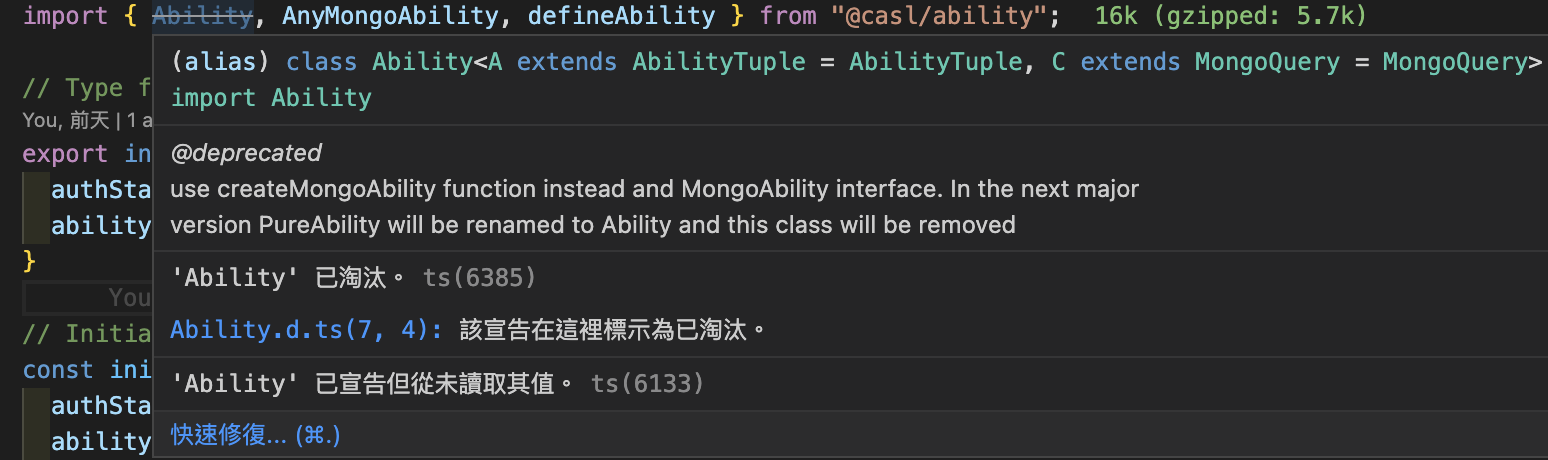This screenshot has width=1548, height=460.
Task: Click the 已宣告但從未讀取其值 ts(6133) message
Action: [437, 383]
